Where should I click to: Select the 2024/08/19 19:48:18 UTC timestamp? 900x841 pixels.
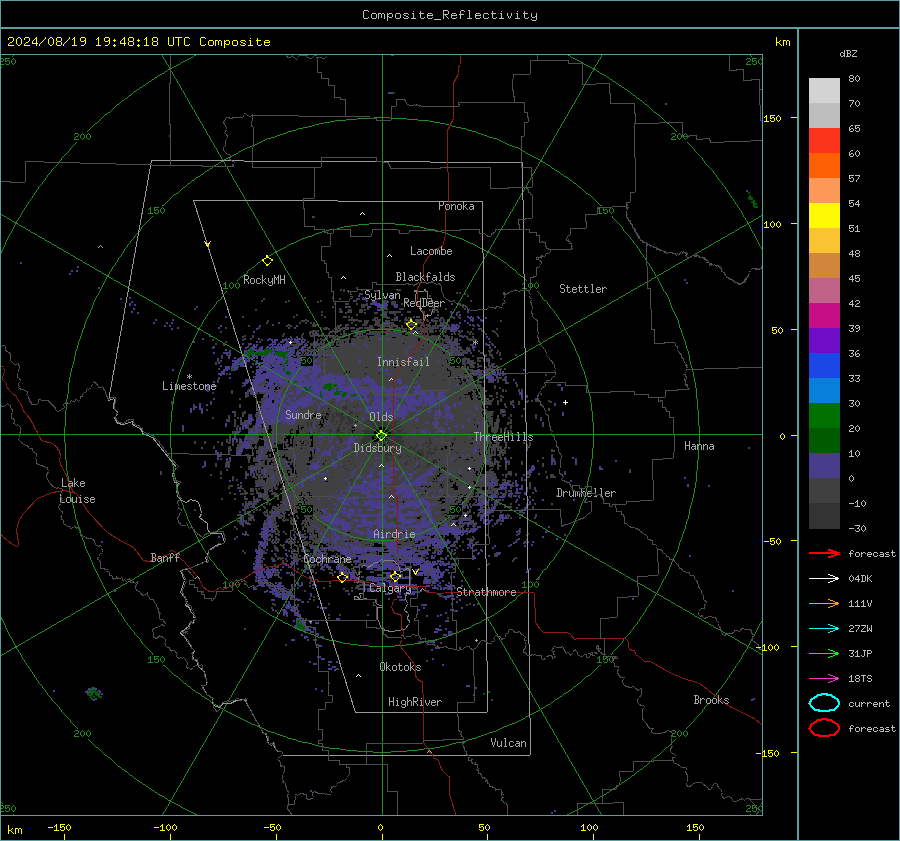[99, 42]
